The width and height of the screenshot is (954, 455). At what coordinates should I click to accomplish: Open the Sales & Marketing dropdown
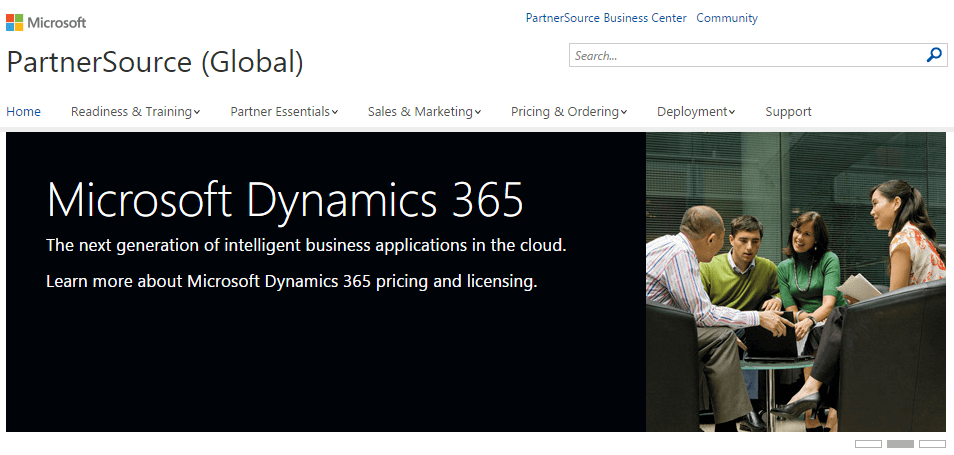(424, 112)
